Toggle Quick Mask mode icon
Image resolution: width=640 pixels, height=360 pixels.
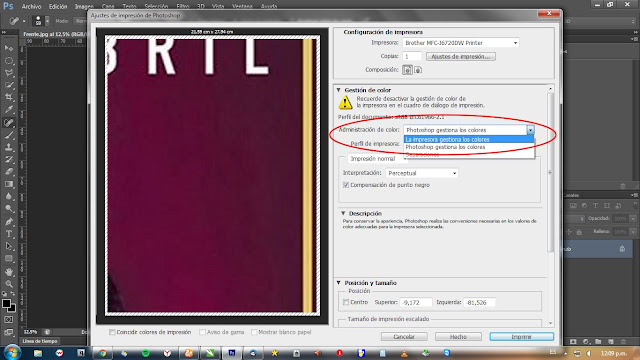coord(9,320)
